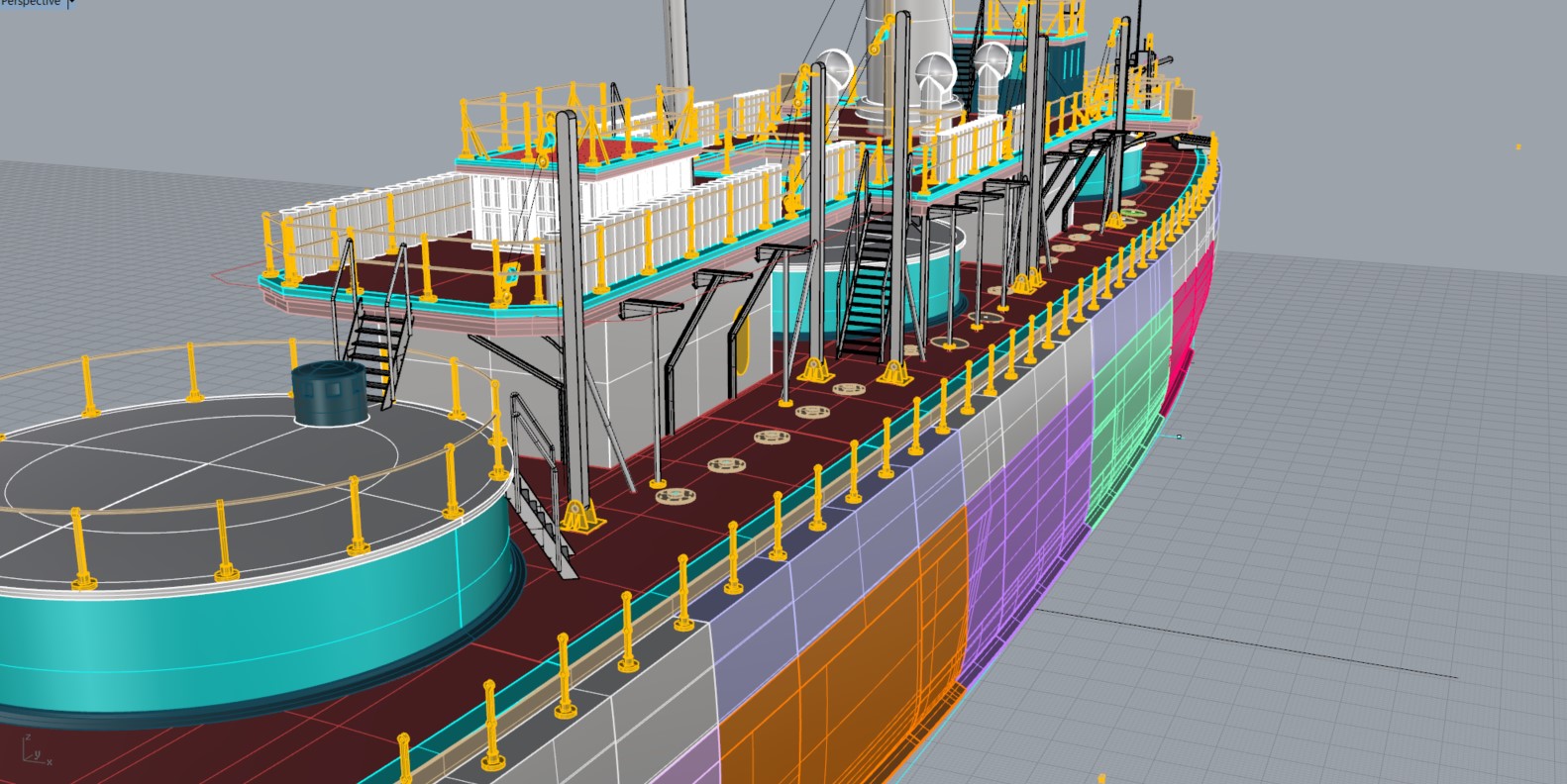Open the Perspective viewport dropdown arrow

(x=71, y=3)
